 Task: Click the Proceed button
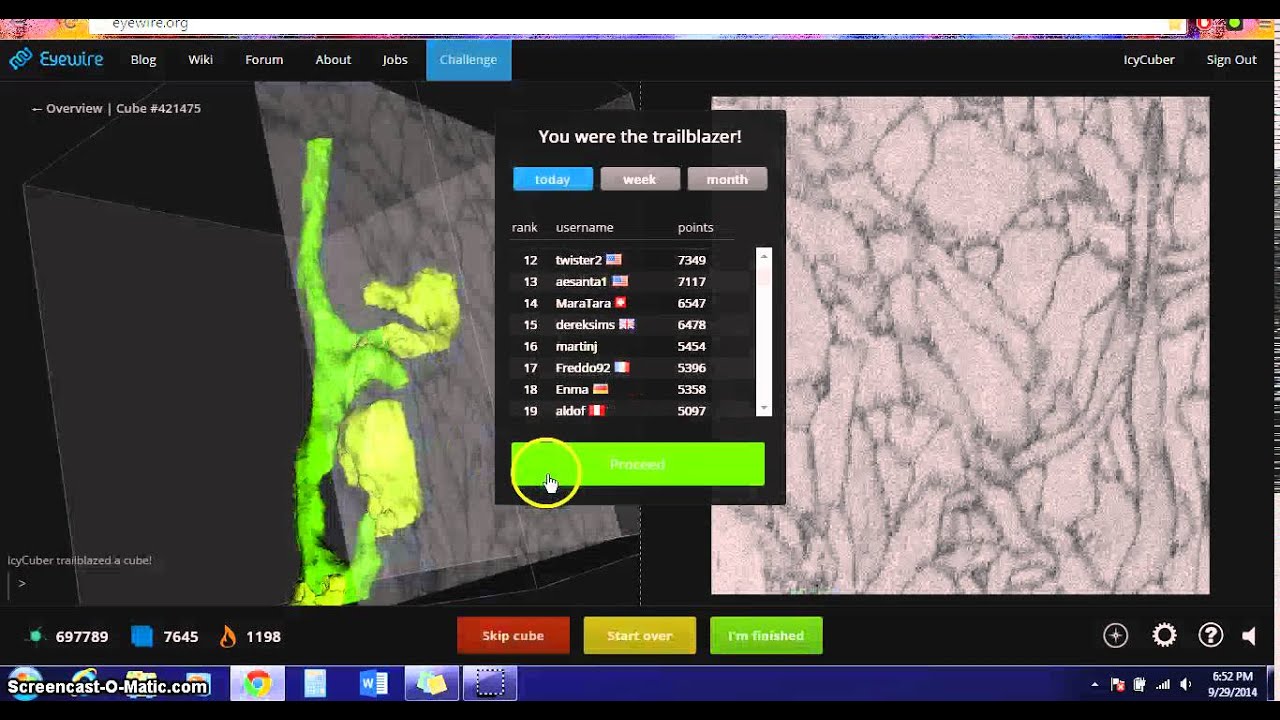click(x=638, y=464)
